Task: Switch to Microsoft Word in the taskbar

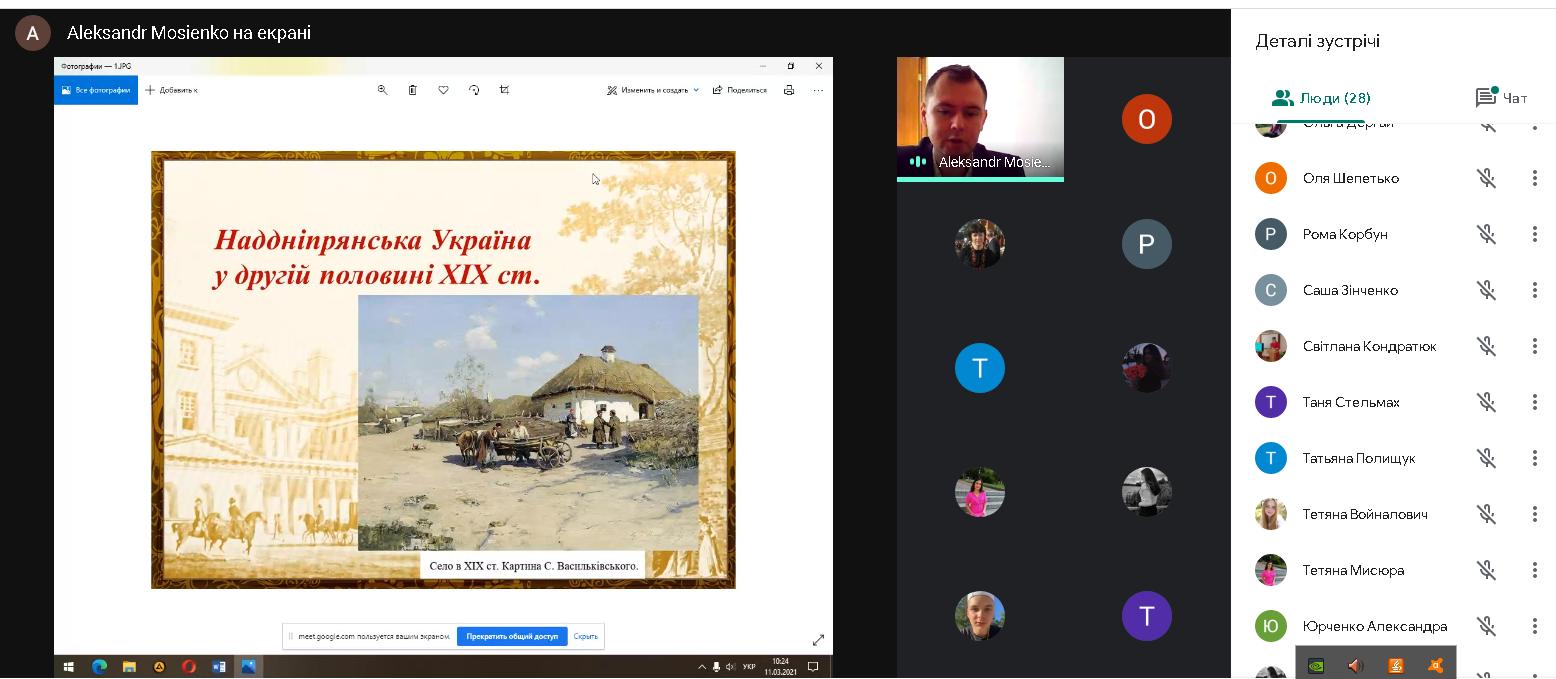Action: click(219, 666)
